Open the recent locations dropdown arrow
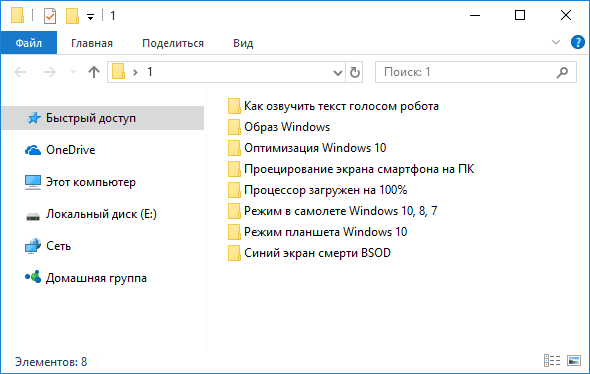Image resolution: width=590 pixels, height=374 pixels. (73, 71)
